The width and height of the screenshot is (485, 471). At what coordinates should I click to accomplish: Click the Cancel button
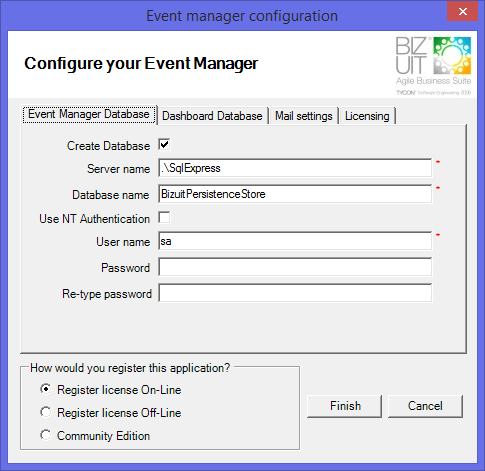click(x=425, y=406)
